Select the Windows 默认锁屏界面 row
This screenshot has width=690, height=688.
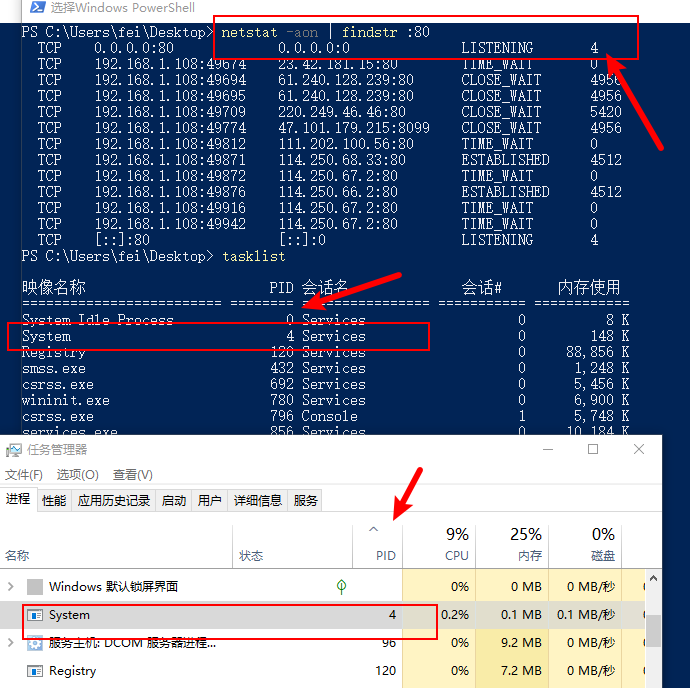(x=323, y=586)
